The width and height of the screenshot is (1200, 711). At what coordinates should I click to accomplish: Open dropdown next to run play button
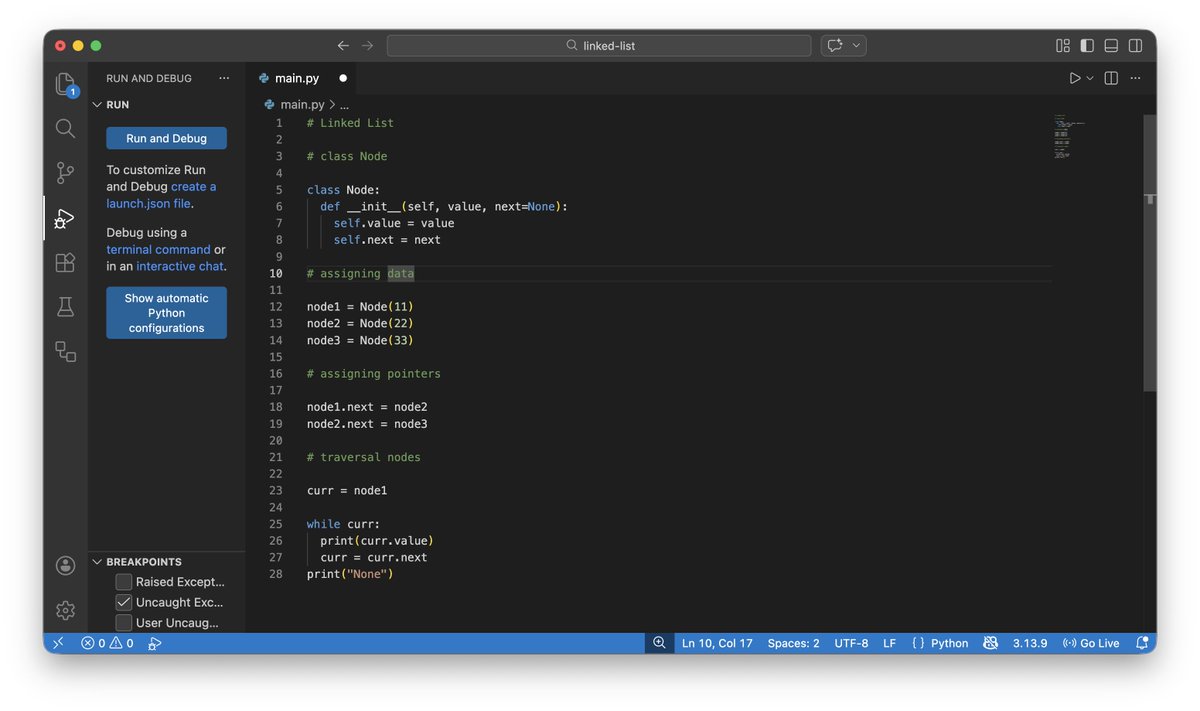click(1090, 78)
